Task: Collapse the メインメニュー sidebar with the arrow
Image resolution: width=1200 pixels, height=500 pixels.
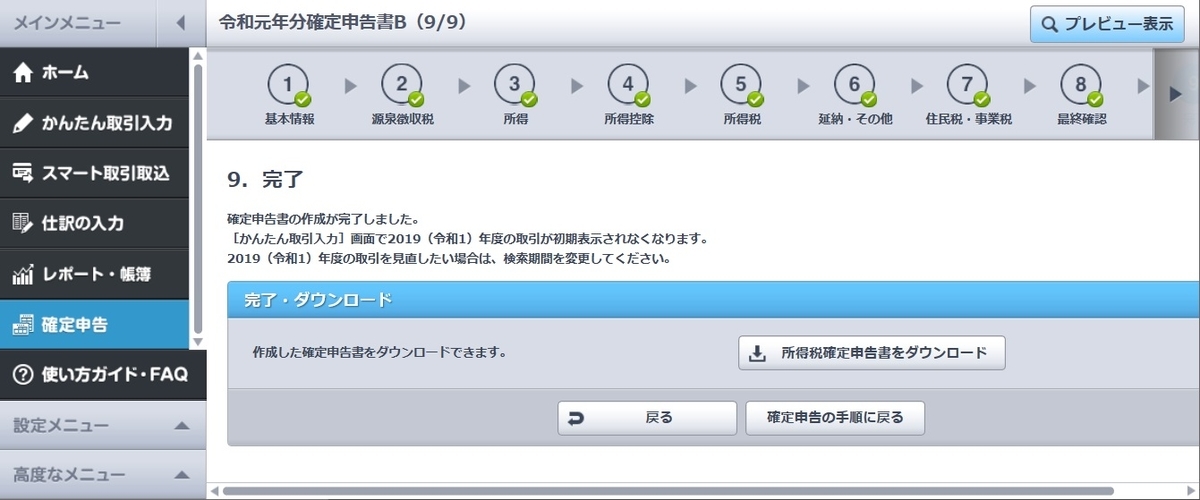Action: [x=181, y=23]
